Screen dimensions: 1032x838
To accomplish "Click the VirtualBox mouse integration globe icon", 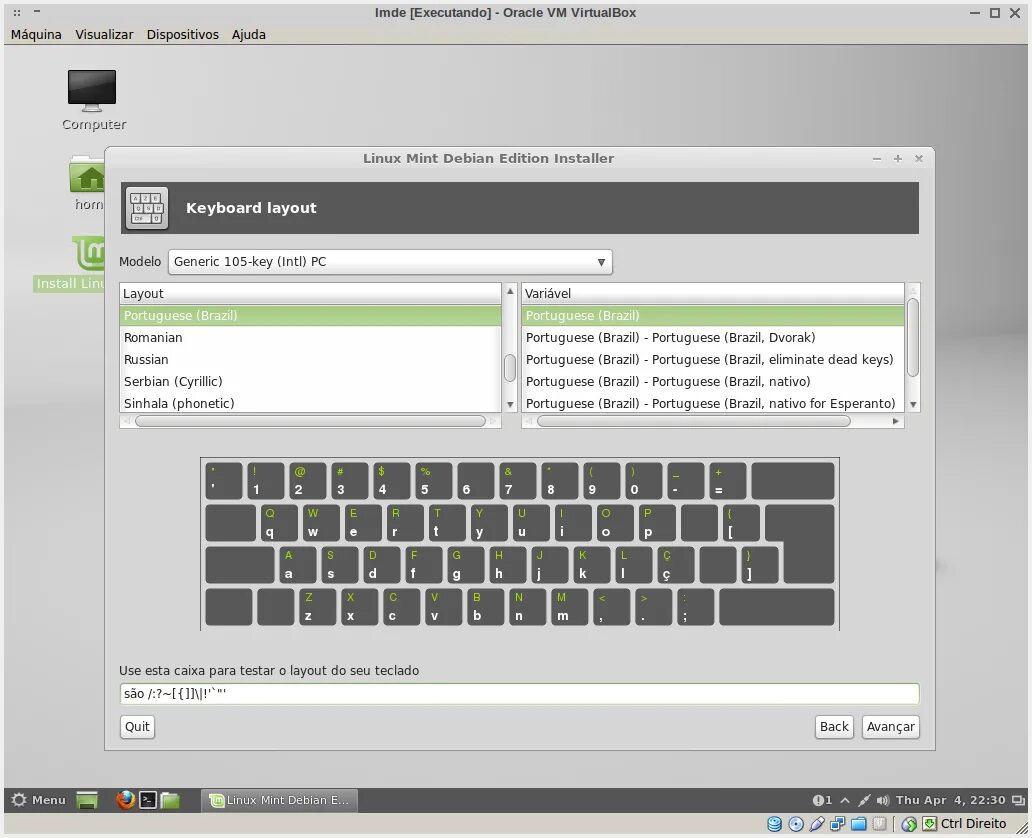I will (909, 824).
